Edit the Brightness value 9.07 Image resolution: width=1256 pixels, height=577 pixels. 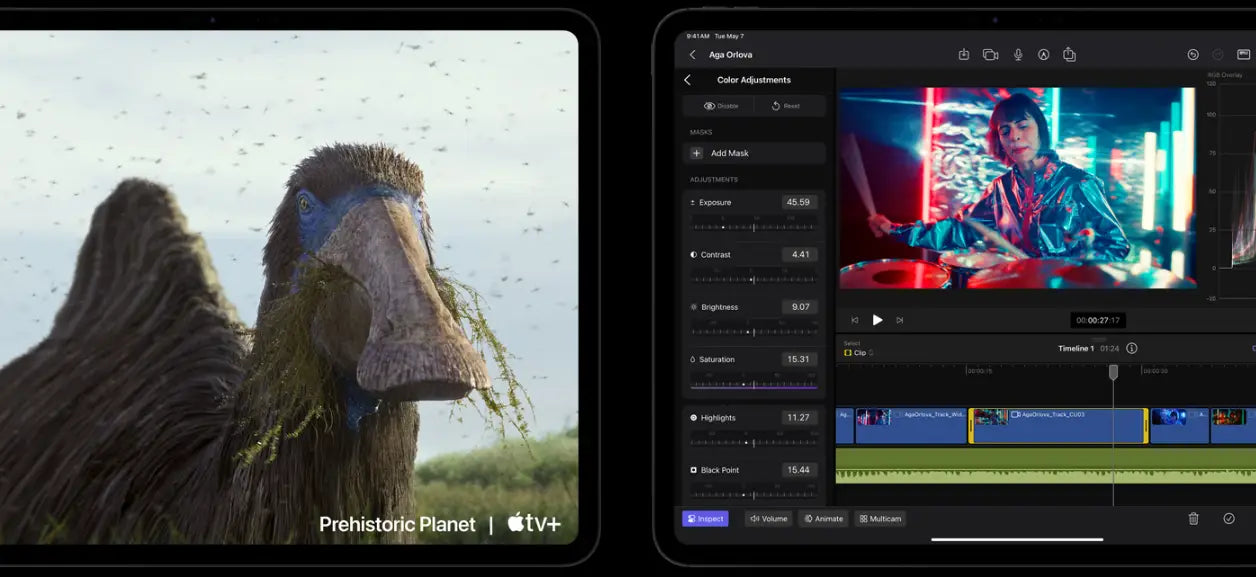[x=799, y=307]
